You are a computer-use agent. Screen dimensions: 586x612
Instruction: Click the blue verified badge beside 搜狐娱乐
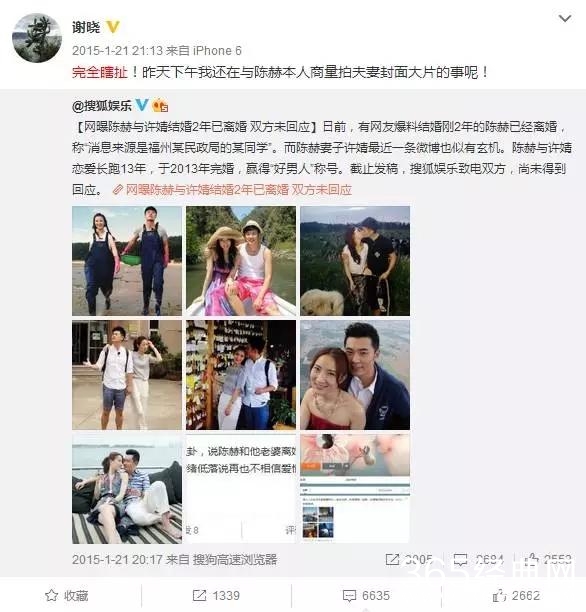pyautogui.click(x=142, y=105)
